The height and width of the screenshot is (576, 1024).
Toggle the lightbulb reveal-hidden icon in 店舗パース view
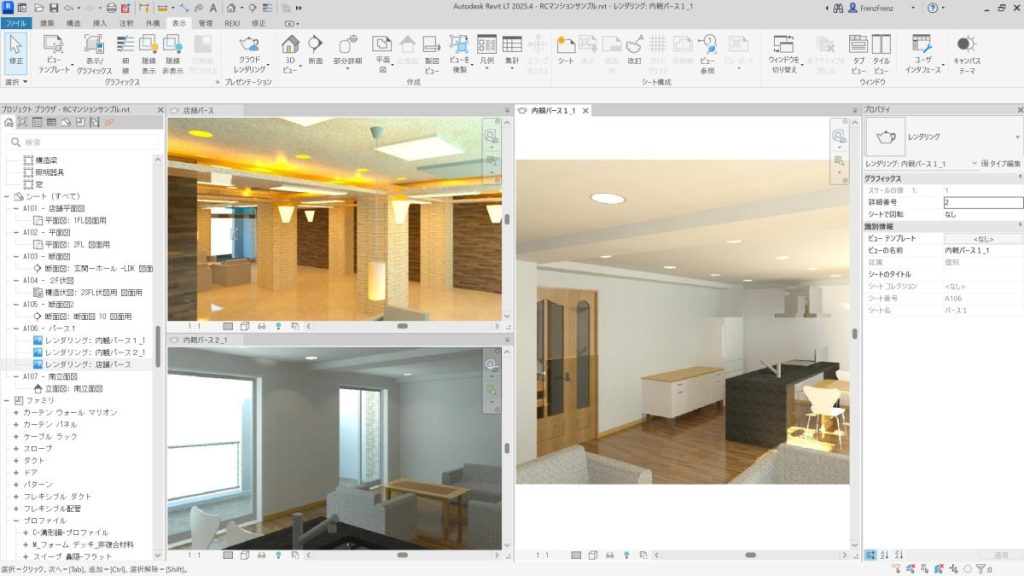click(278, 326)
